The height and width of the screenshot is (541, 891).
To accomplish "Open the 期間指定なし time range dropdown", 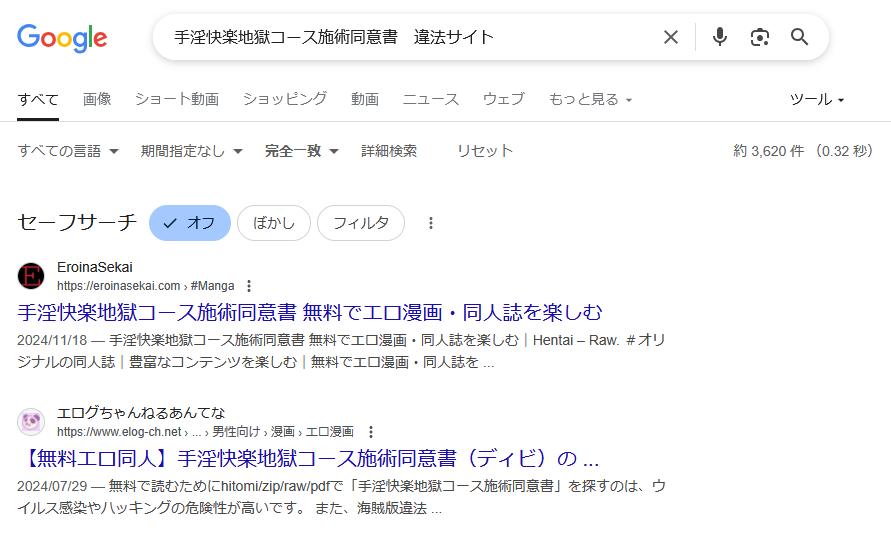I will (x=192, y=151).
